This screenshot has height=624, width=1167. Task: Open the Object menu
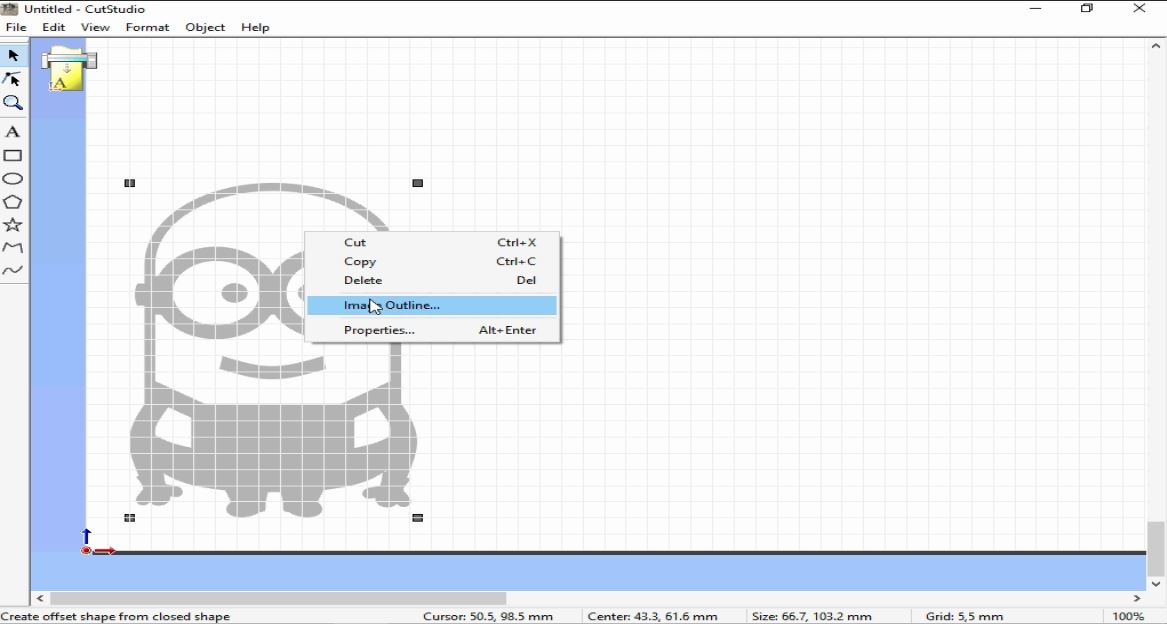pyautogui.click(x=205, y=28)
